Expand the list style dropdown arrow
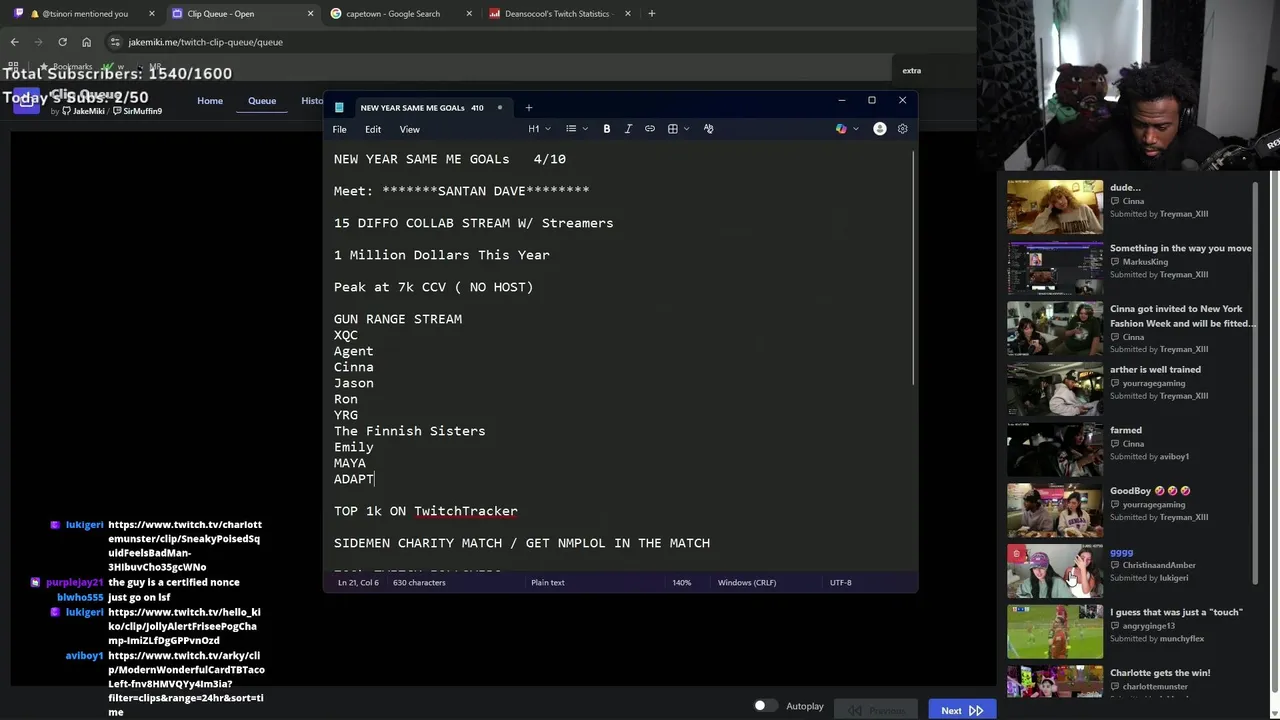The width and height of the screenshot is (1280, 720). [x=586, y=129]
